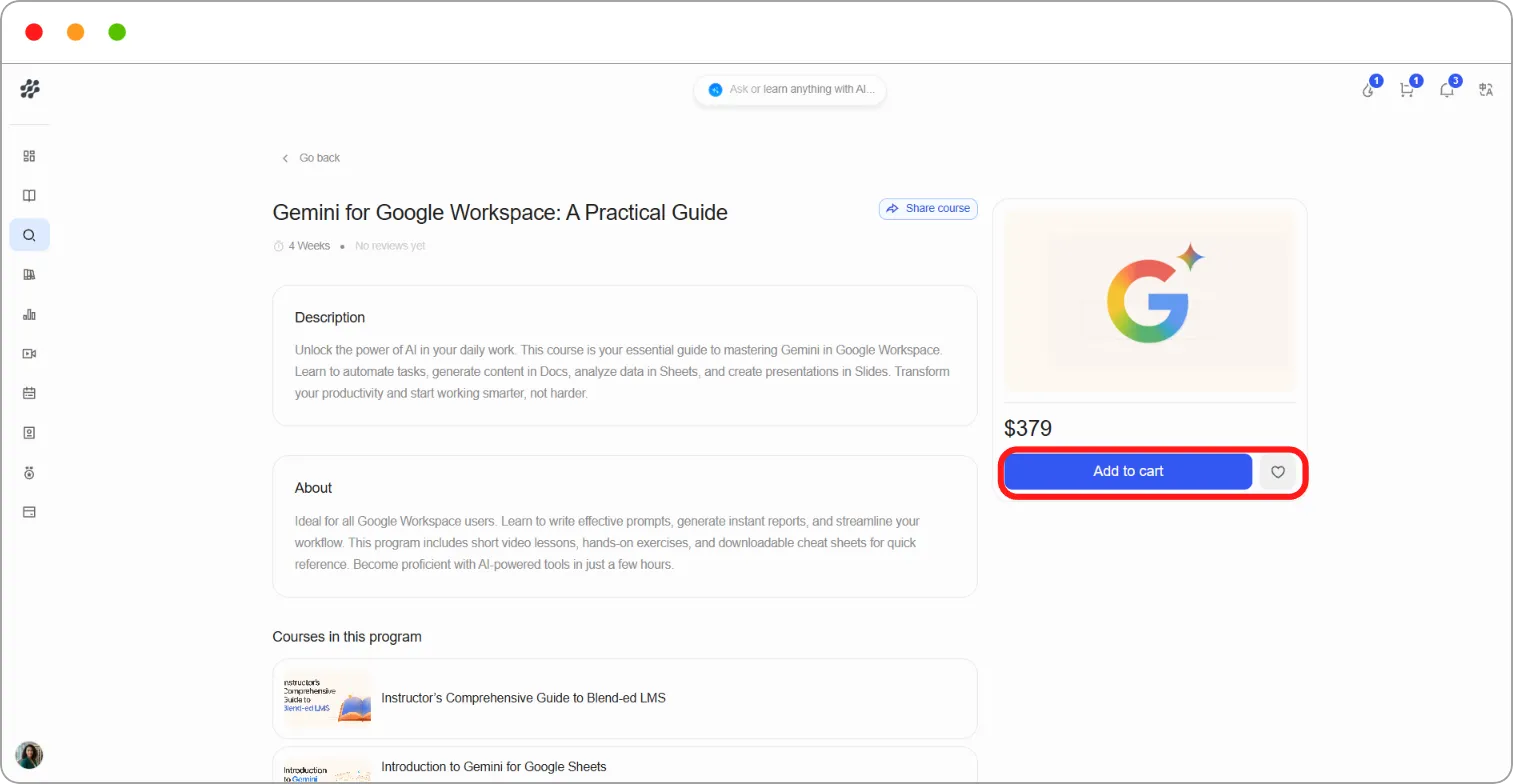1513x784 pixels.
Task: Open the certificate badge icon in sidebar
Action: [x=29, y=433]
